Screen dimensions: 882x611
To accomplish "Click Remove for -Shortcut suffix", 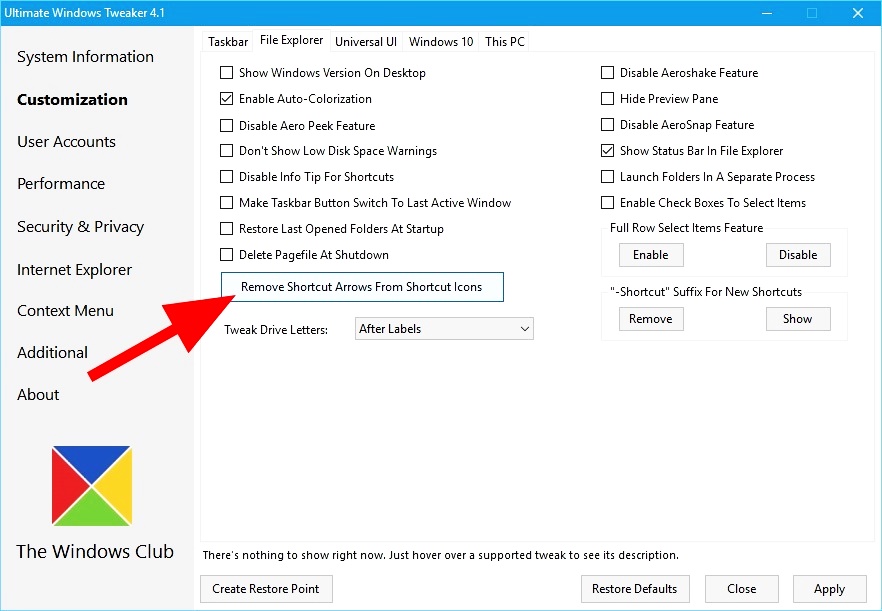I will pos(651,319).
